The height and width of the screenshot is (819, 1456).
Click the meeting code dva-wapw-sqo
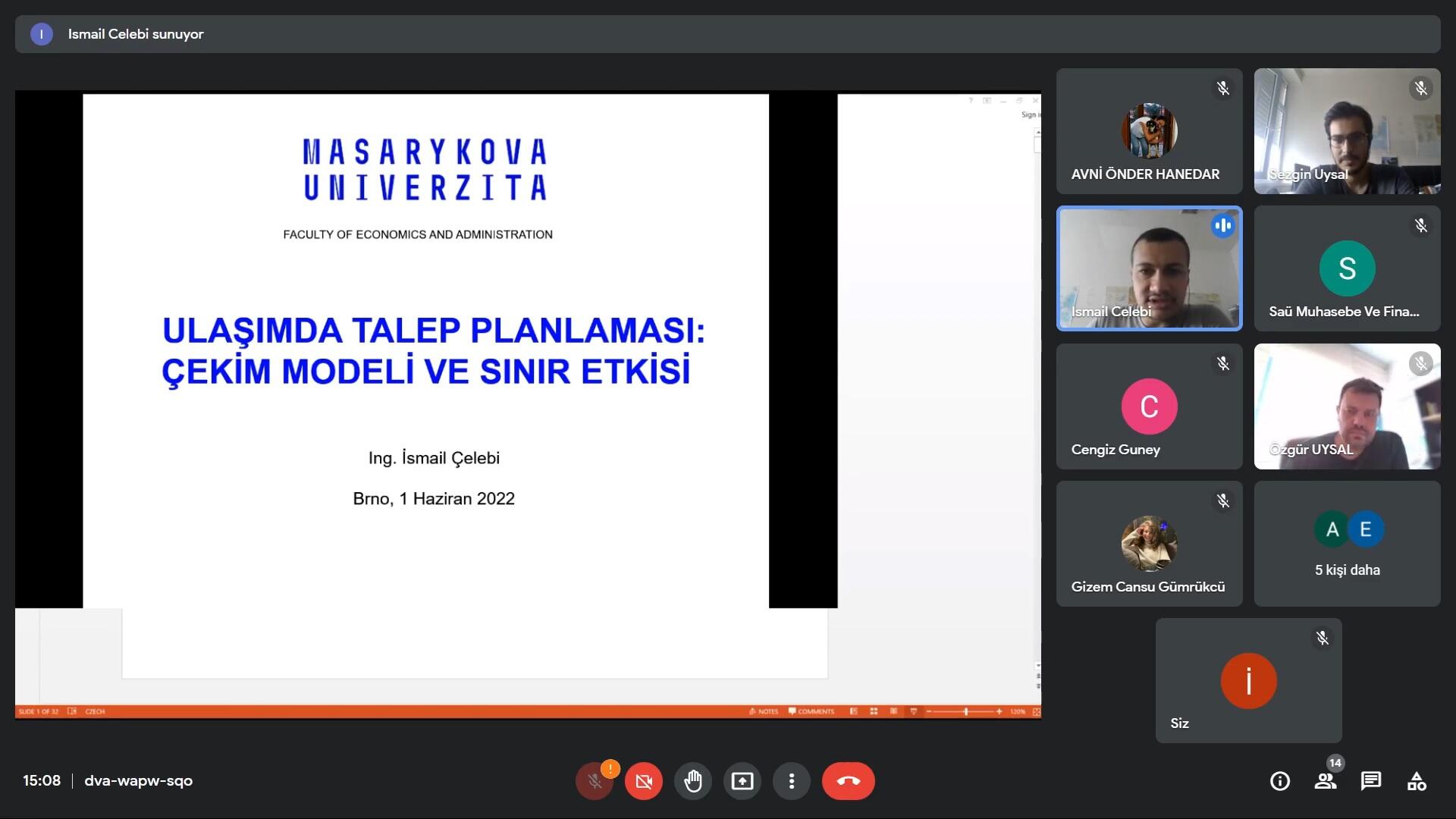(139, 780)
